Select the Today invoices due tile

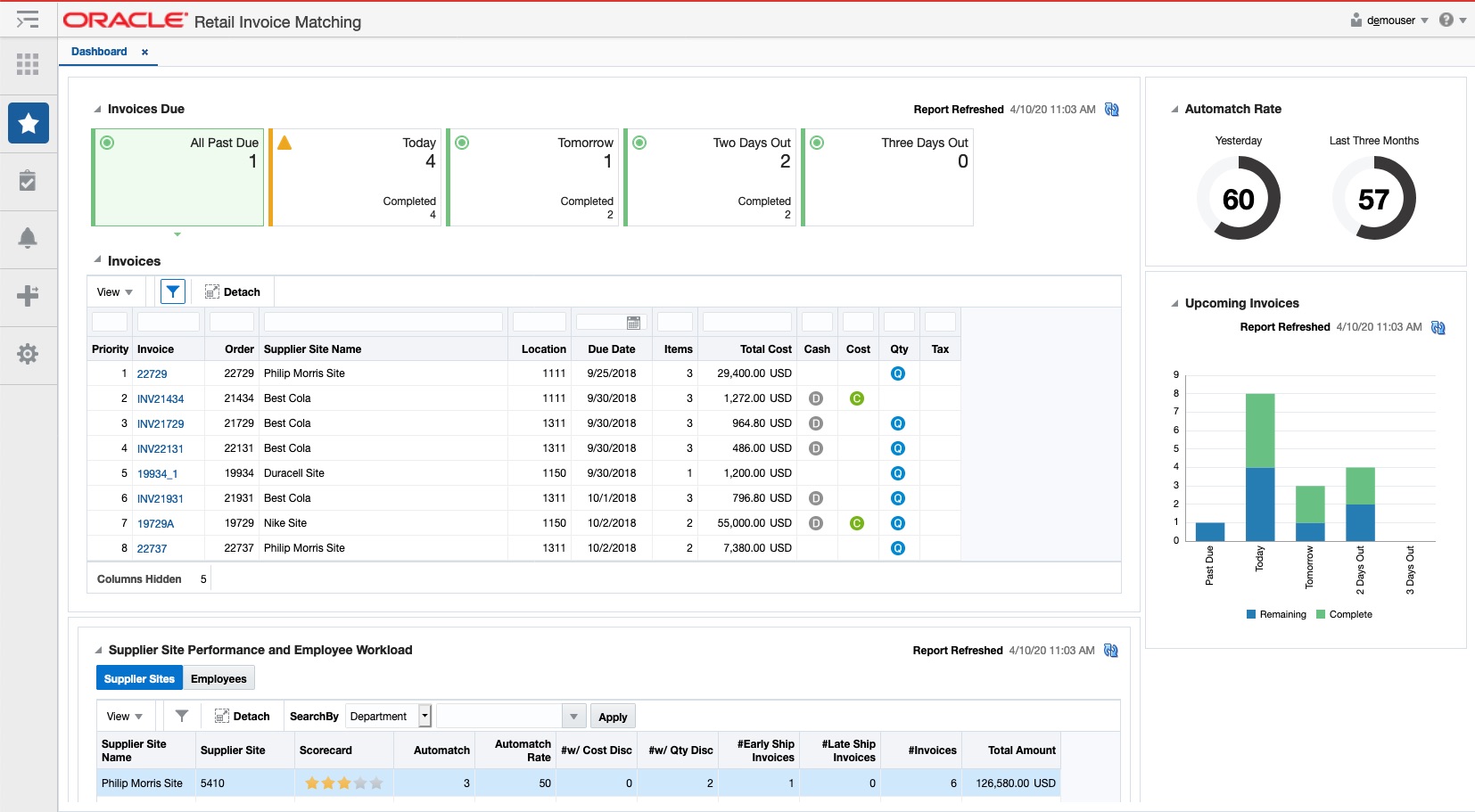(x=356, y=176)
